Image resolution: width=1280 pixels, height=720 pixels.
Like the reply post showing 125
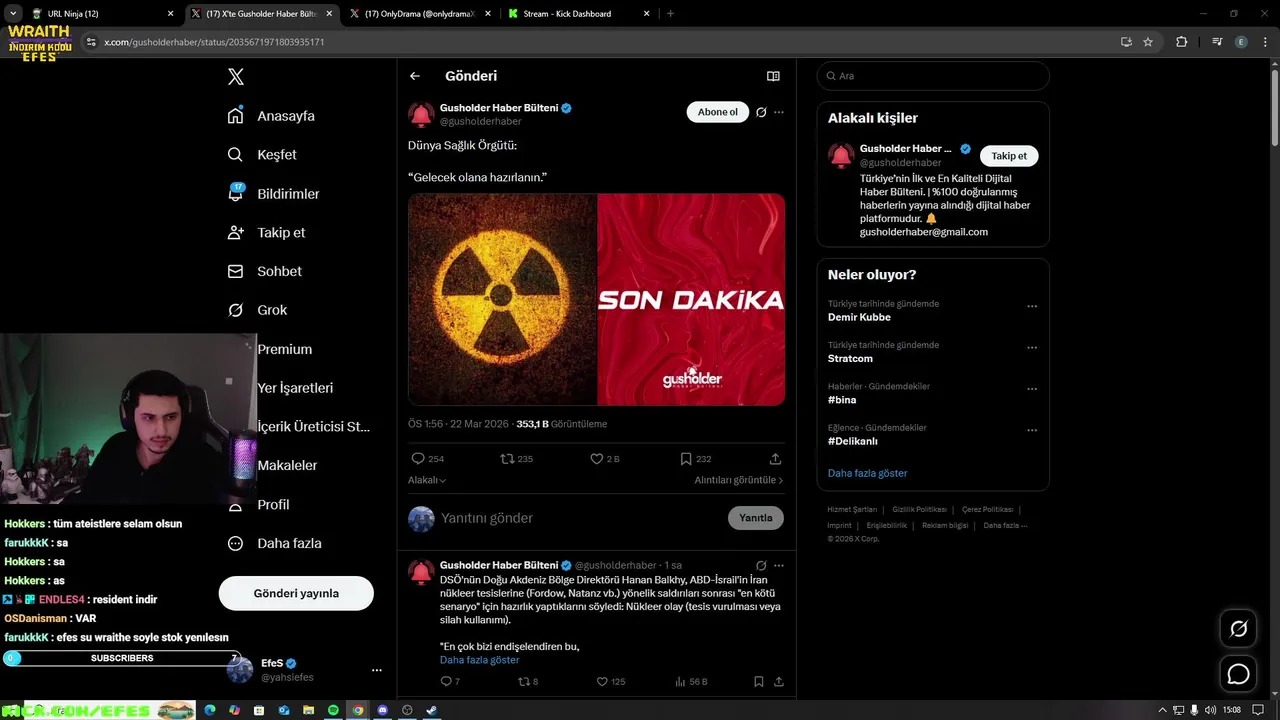click(602, 681)
